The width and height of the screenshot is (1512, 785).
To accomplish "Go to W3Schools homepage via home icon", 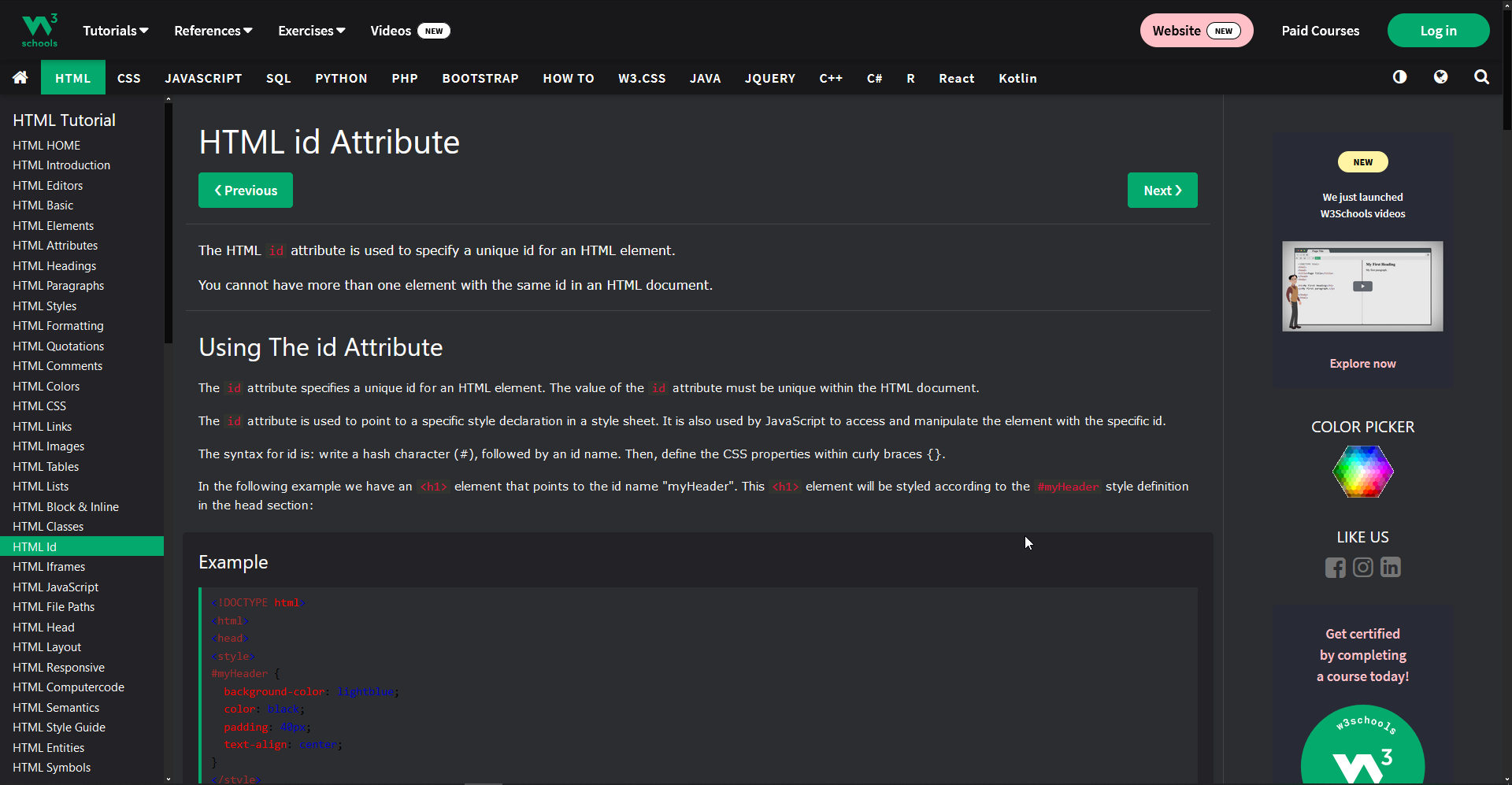I will click(20, 77).
